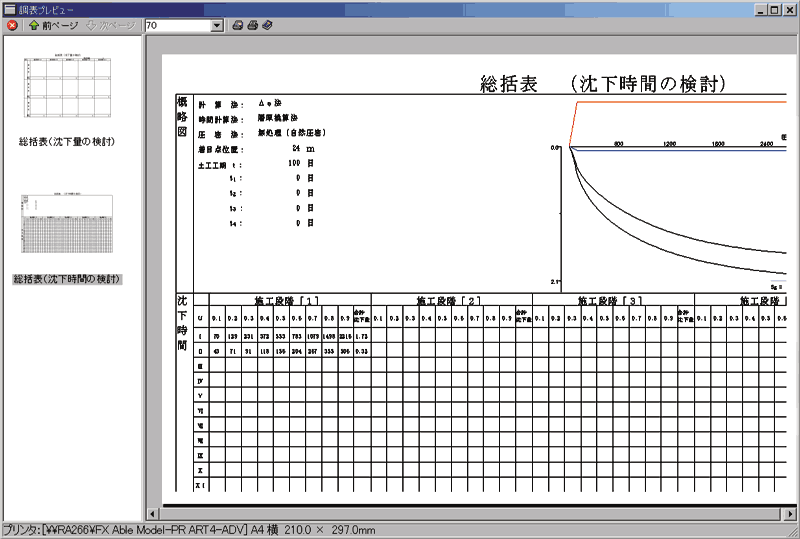Click the horizontal scrollbar right arrow

pyautogui.click(x=790, y=513)
